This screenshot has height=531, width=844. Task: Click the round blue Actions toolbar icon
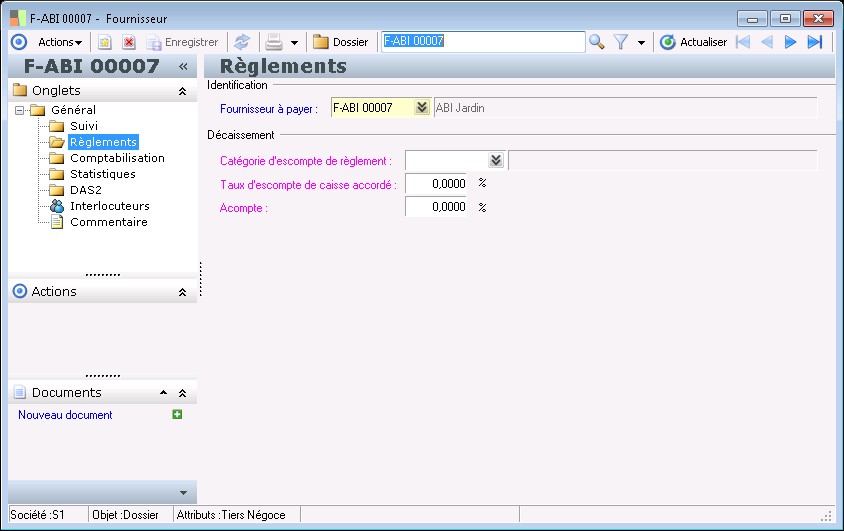coord(19,42)
